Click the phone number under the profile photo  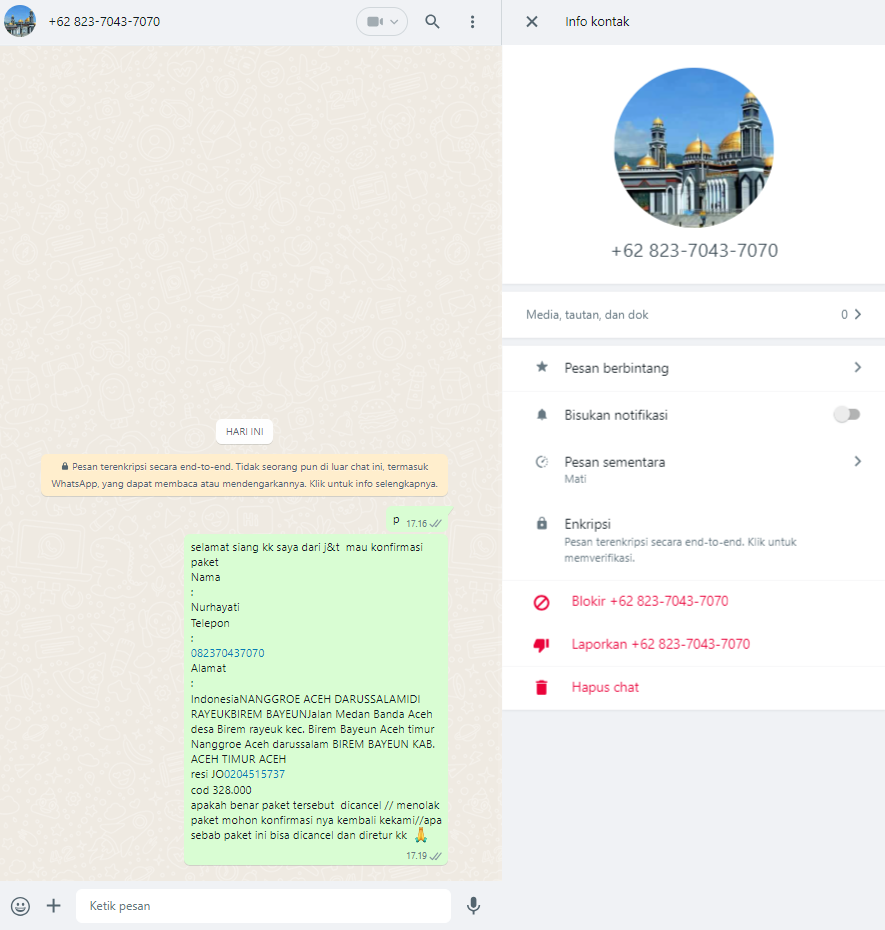click(695, 251)
